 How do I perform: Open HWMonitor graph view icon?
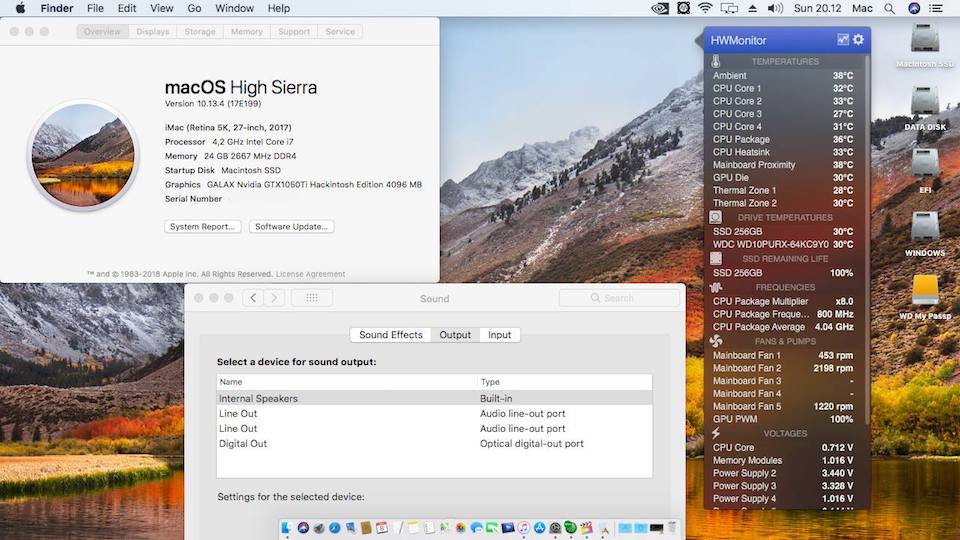coord(843,40)
